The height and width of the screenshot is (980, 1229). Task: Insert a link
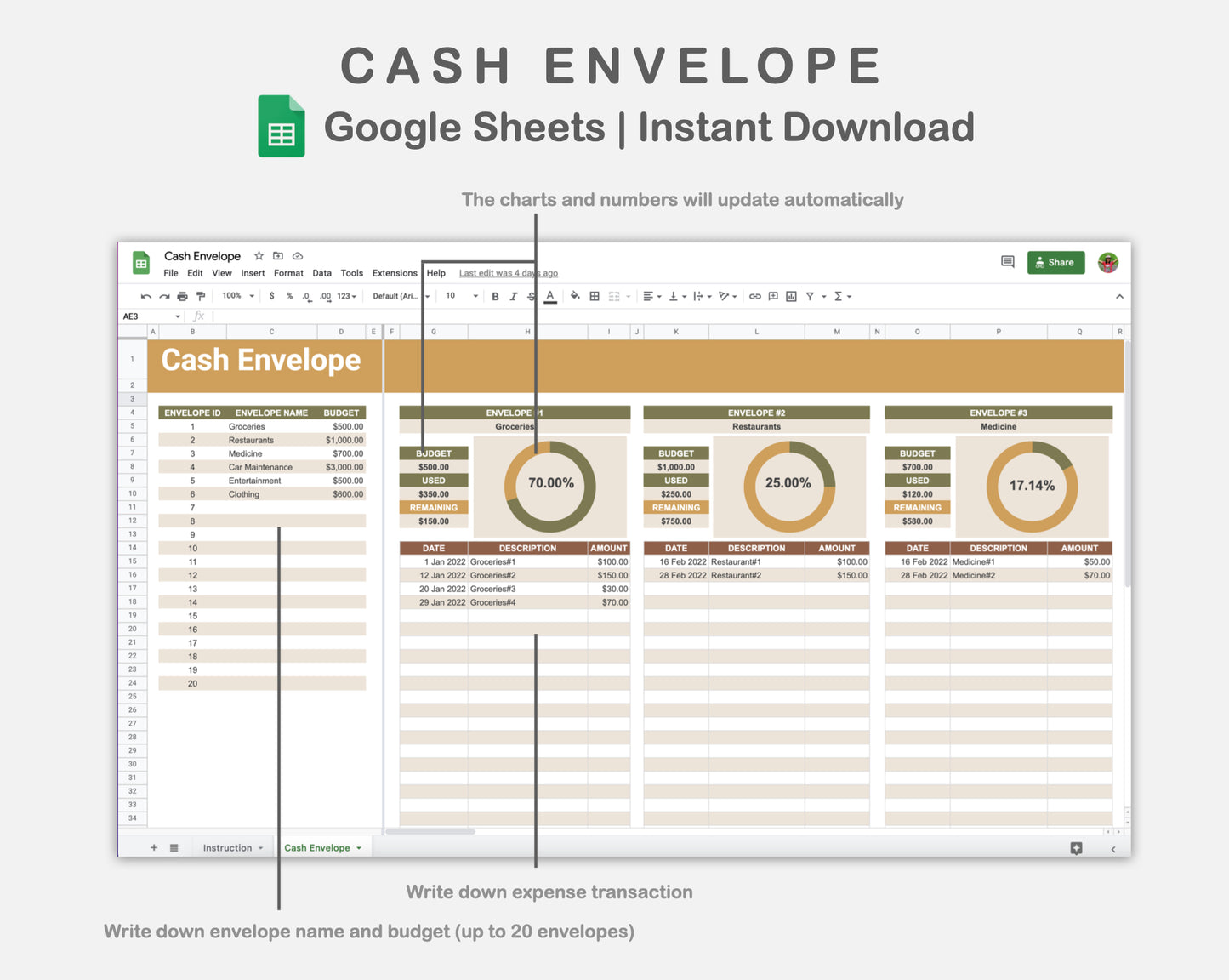tap(755, 296)
